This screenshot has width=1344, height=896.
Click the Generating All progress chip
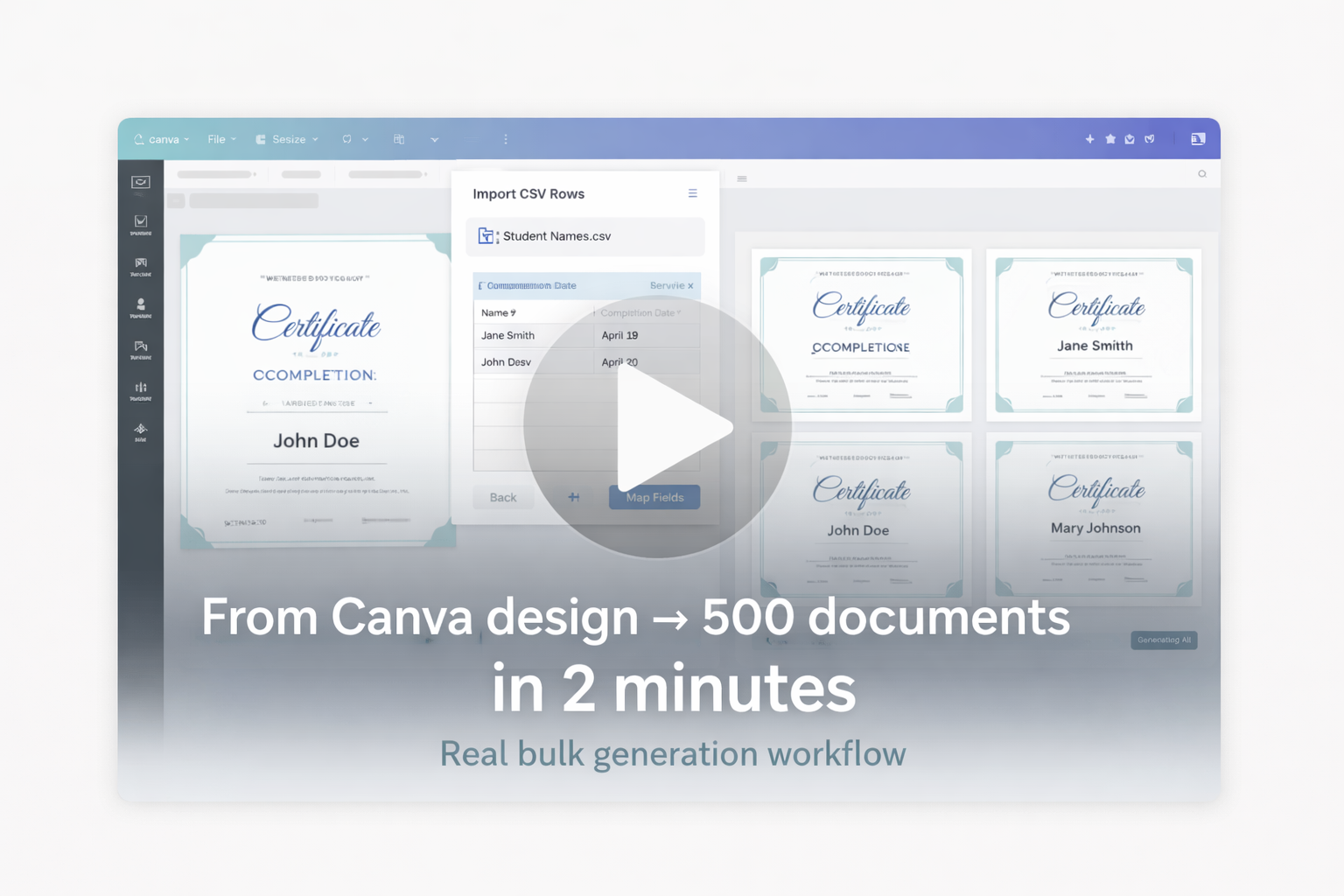click(1164, 640)
